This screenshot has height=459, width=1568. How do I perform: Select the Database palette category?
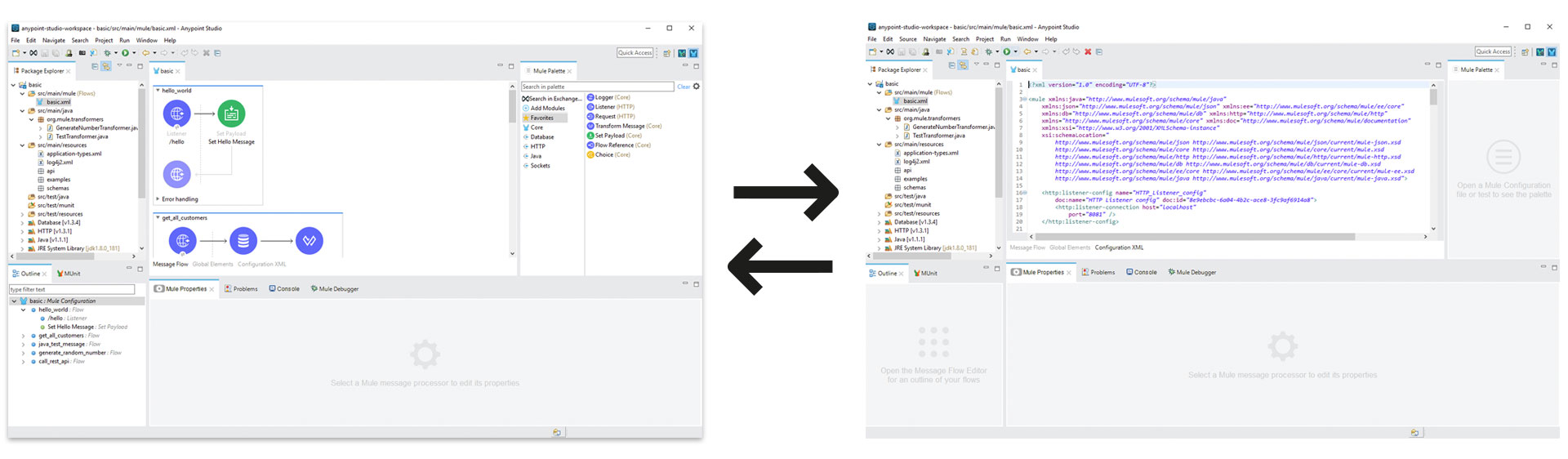[x=538, y=137]
